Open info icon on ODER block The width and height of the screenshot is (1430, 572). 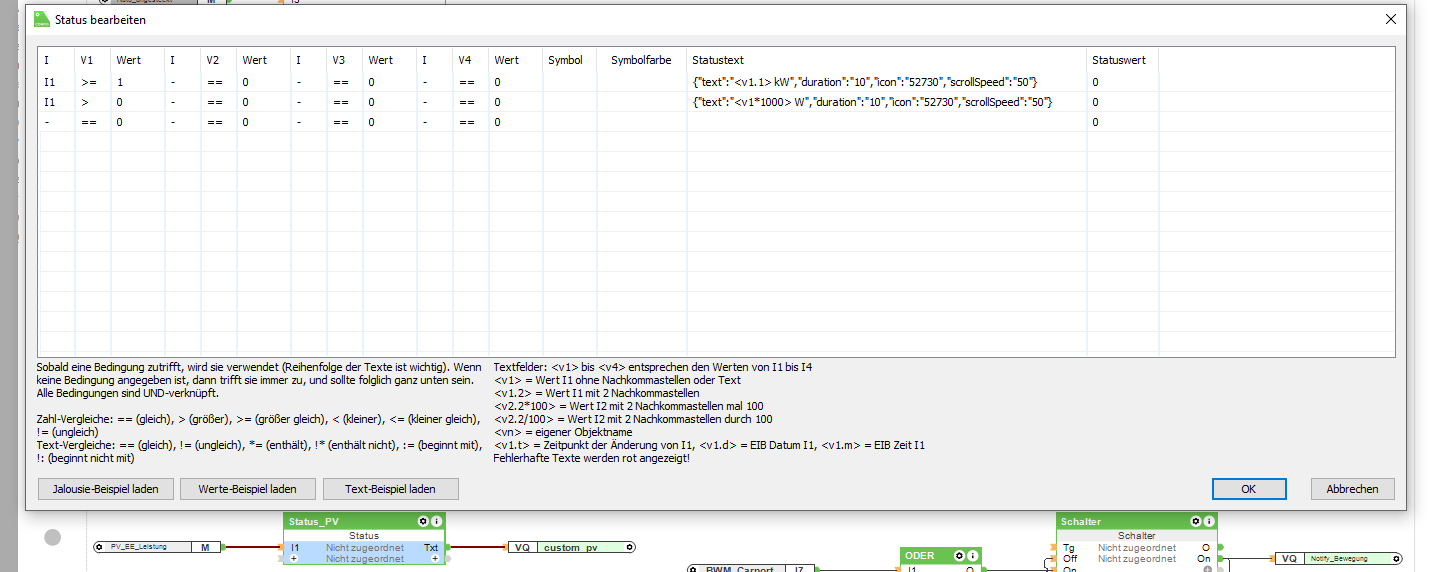point(973,555)
